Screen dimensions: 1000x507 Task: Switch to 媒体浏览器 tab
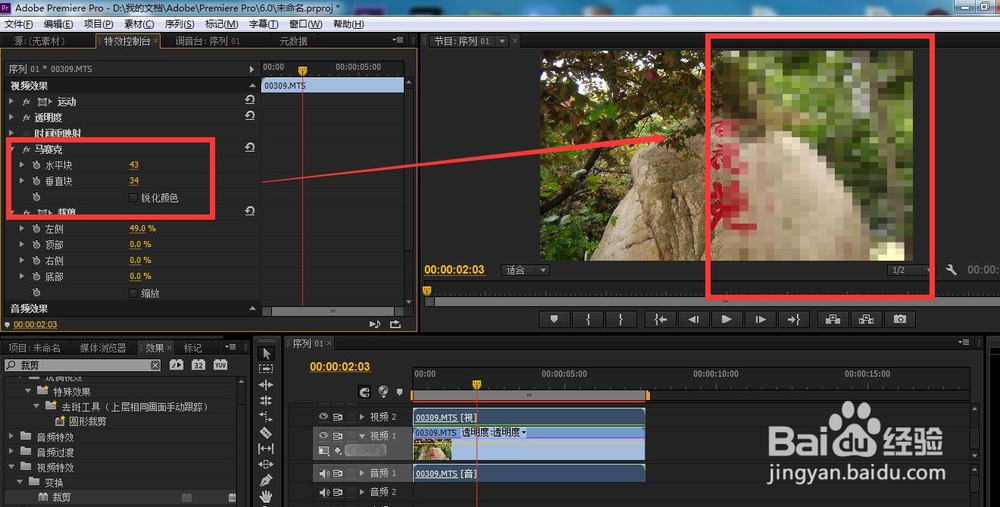[103, 348]
